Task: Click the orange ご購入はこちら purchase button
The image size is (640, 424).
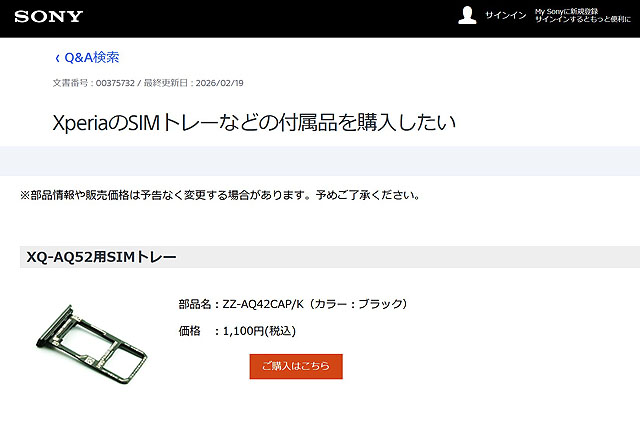Action: point(296,366)
